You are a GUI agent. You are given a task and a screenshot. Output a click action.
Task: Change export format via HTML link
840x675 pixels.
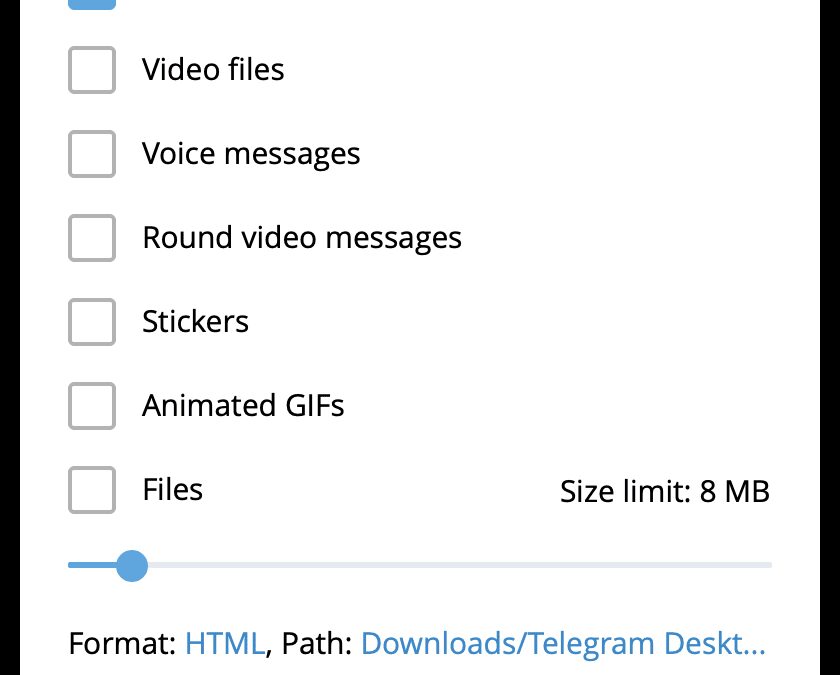tap(225, 643)
